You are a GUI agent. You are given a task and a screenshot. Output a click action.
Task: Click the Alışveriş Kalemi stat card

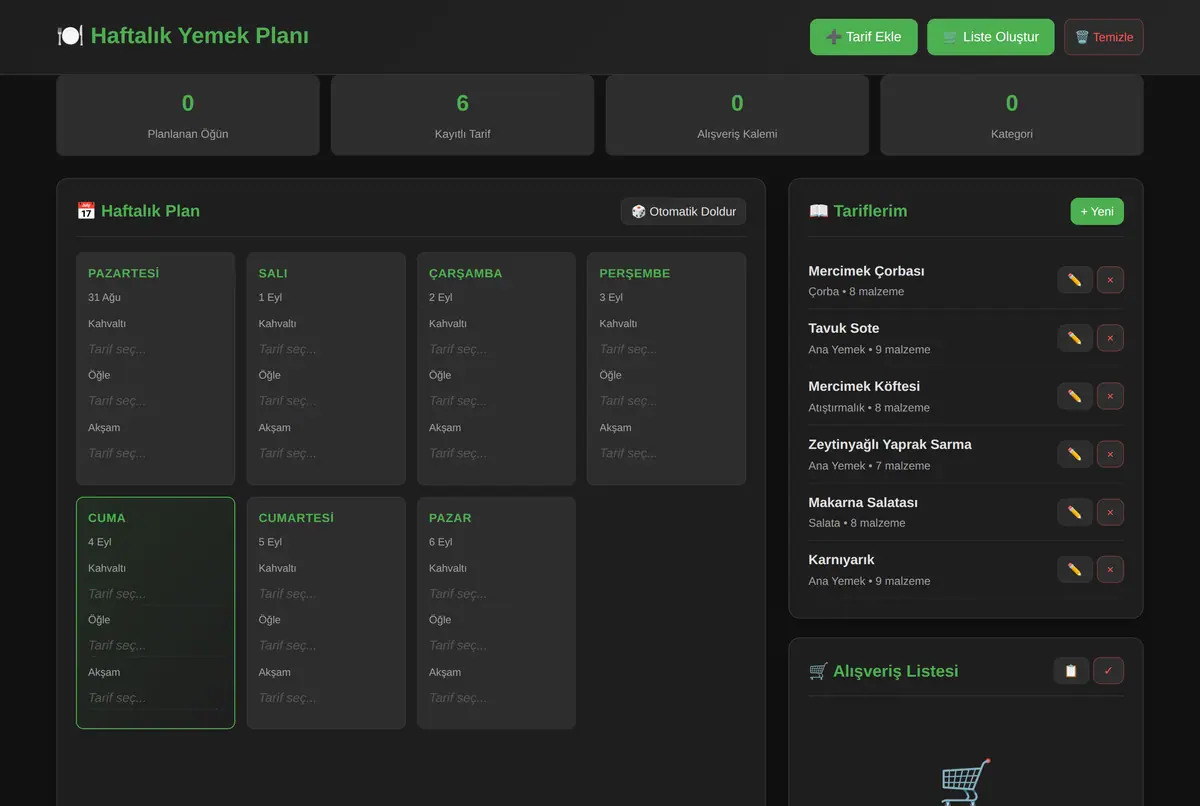click(737, 115)
